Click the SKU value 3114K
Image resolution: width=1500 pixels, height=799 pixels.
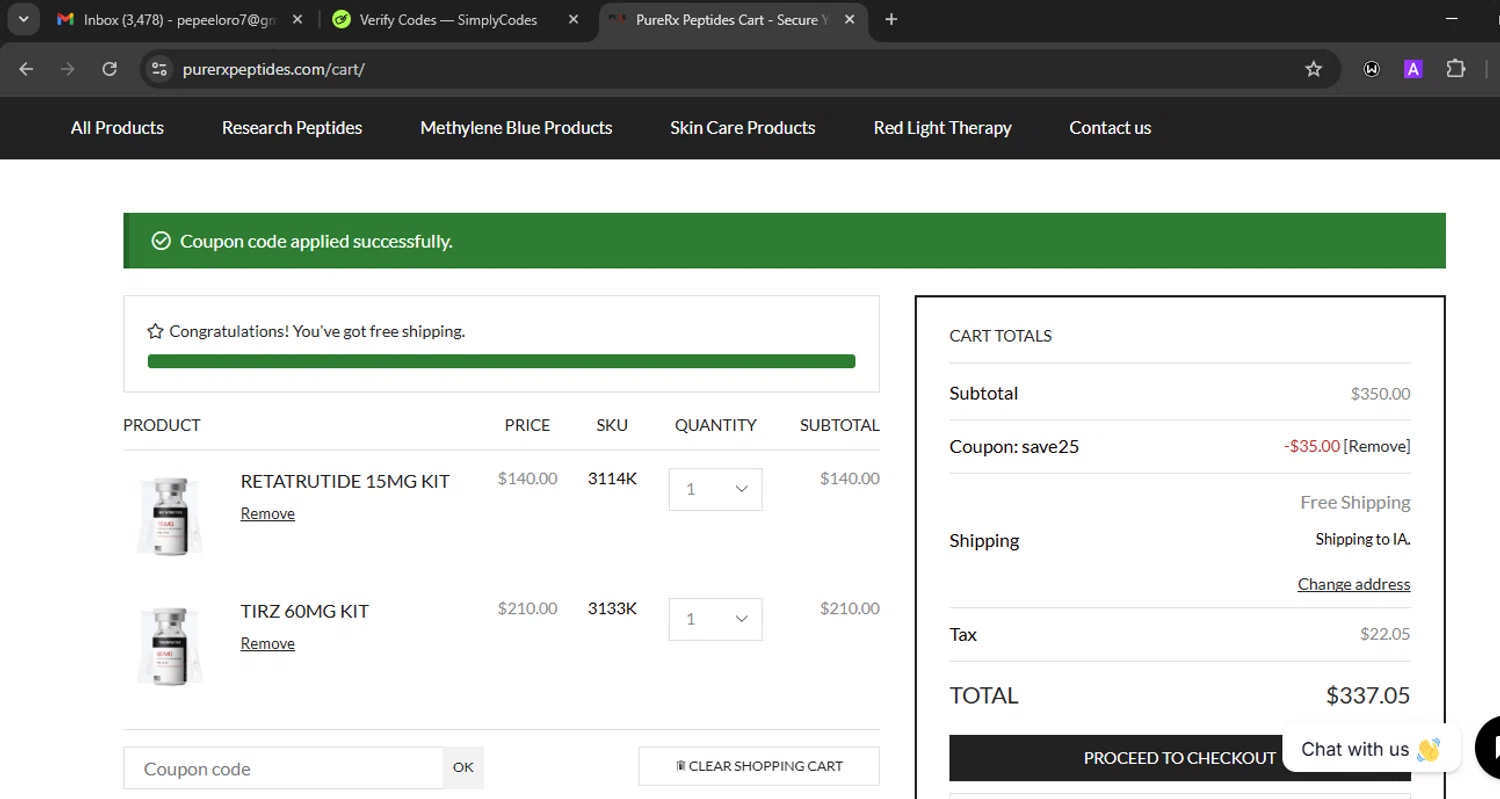[x=612, y=479]
